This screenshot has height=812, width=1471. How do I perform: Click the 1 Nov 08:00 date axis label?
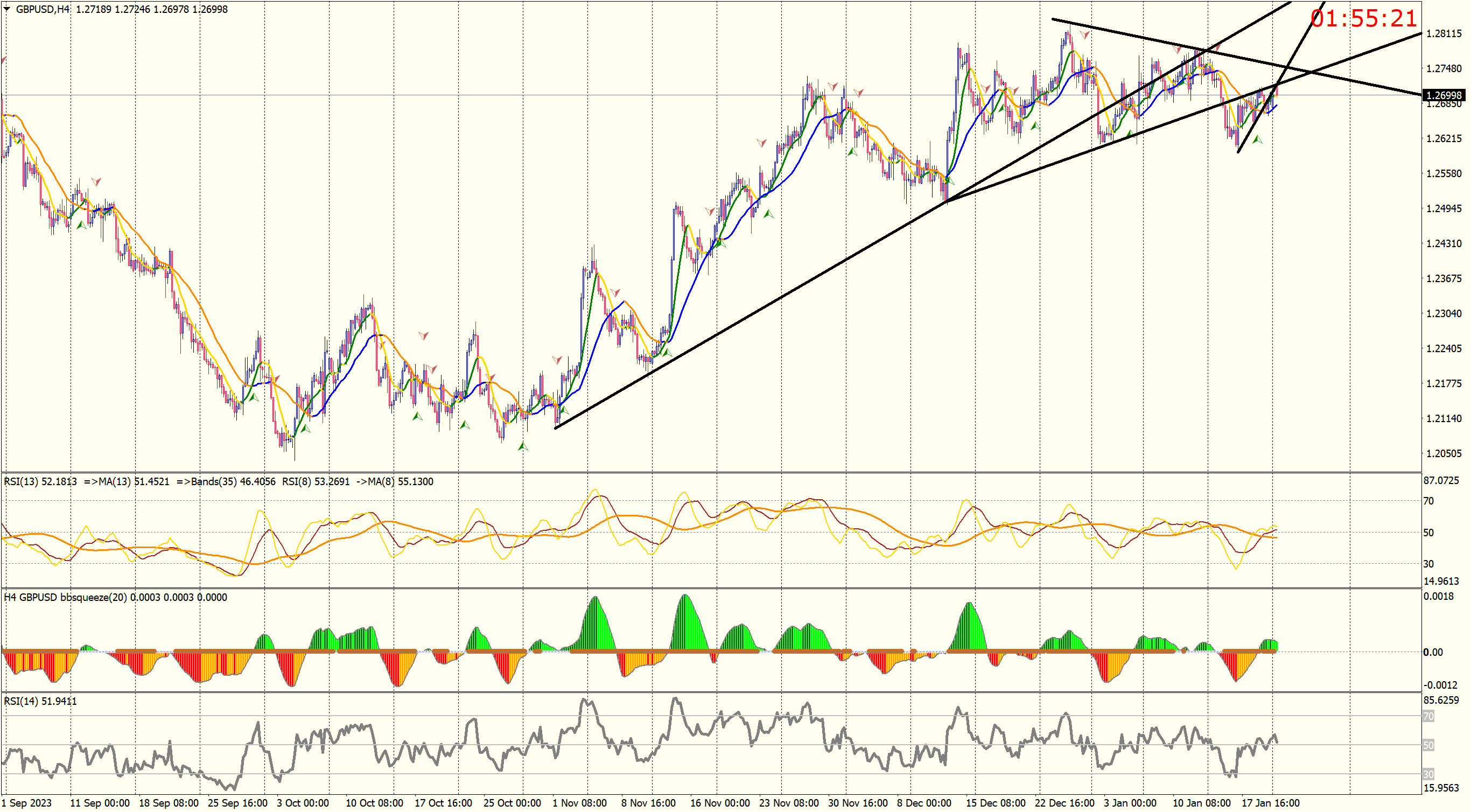point(579,803)
